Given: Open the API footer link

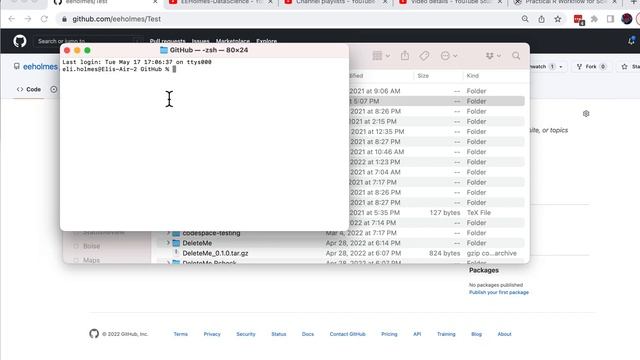Looking at the screenshot, I should click(417, 334).
